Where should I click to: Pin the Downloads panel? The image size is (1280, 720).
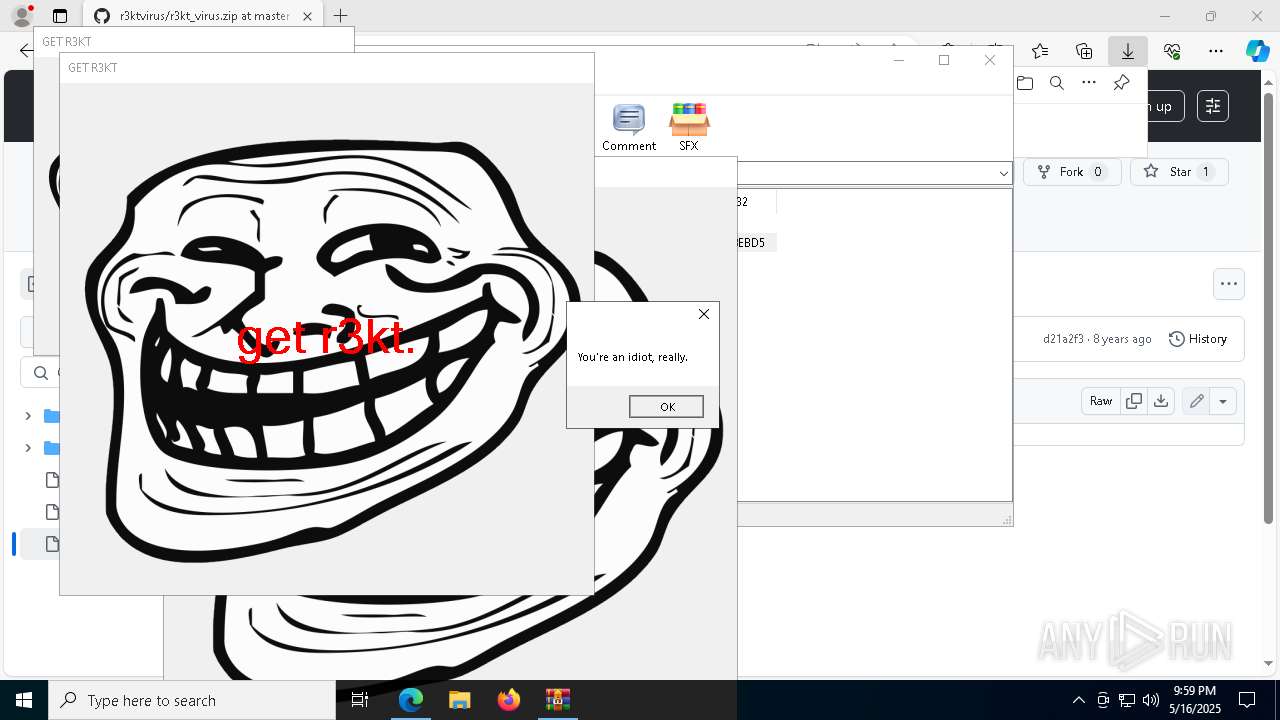(x=1121, y=83)
